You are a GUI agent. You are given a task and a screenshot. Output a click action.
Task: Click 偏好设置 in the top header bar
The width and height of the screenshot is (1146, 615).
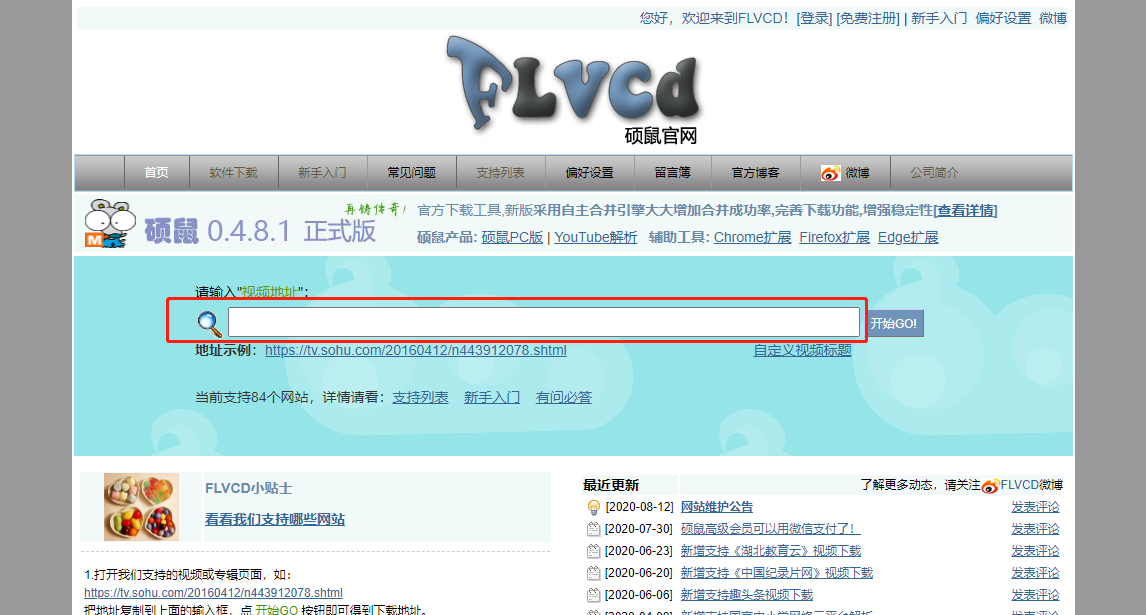(1003, 18)
